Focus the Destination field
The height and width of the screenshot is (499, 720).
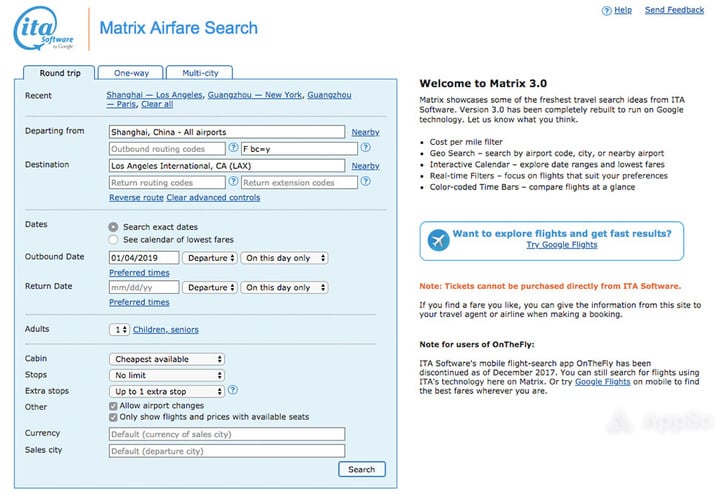(x=227, y=166)
